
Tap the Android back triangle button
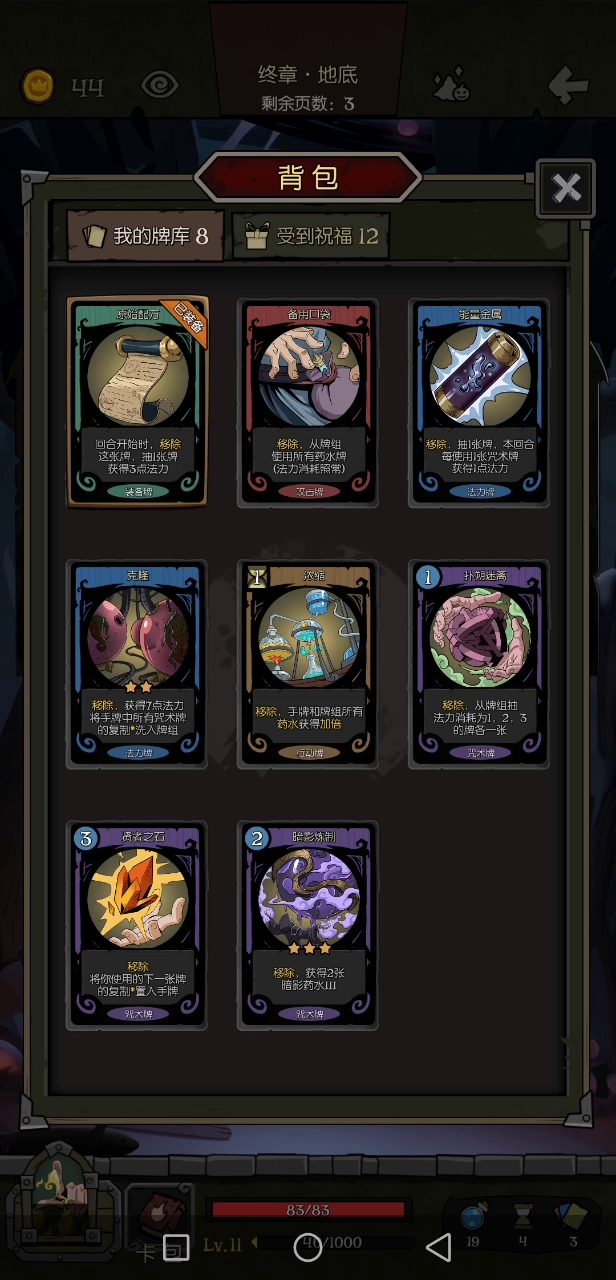[x=438, y=1246]
